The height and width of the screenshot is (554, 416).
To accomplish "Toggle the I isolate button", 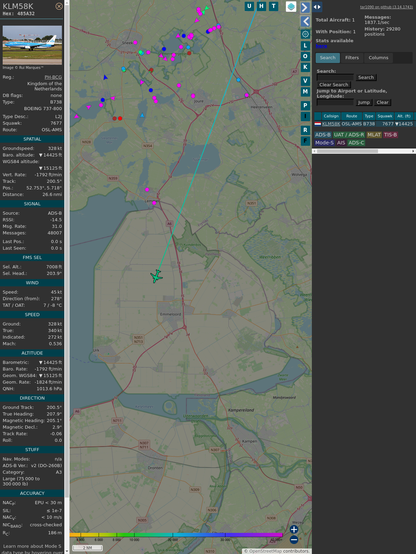I will [305, 116].
